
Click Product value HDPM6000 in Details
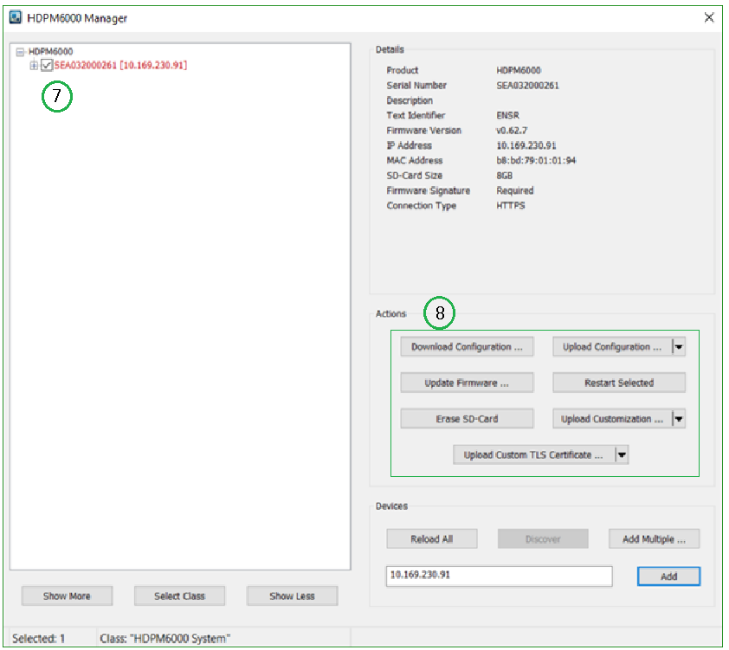(518, 70)
